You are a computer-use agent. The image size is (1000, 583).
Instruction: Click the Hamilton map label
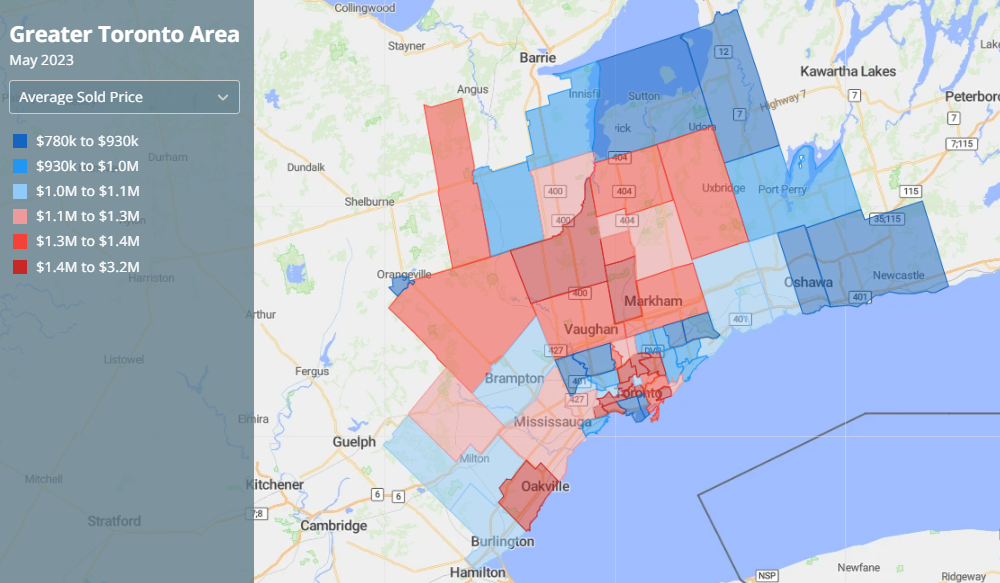pyautogui.click(x=478, y=572)
